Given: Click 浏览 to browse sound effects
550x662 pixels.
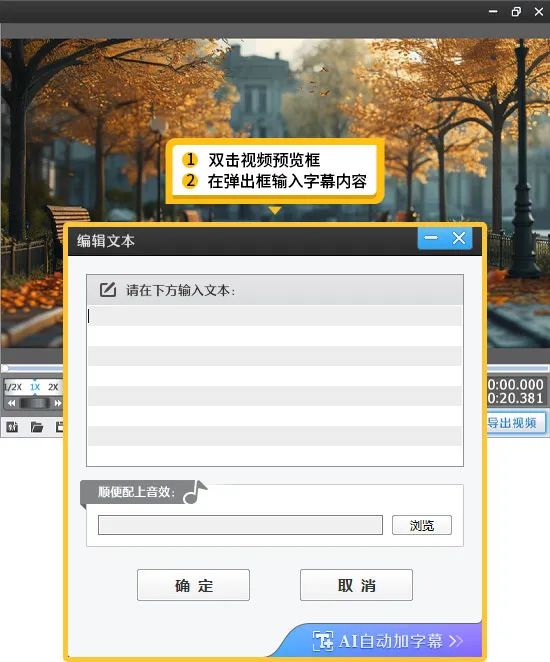Looking at the screenshot, I should [422, 525].
